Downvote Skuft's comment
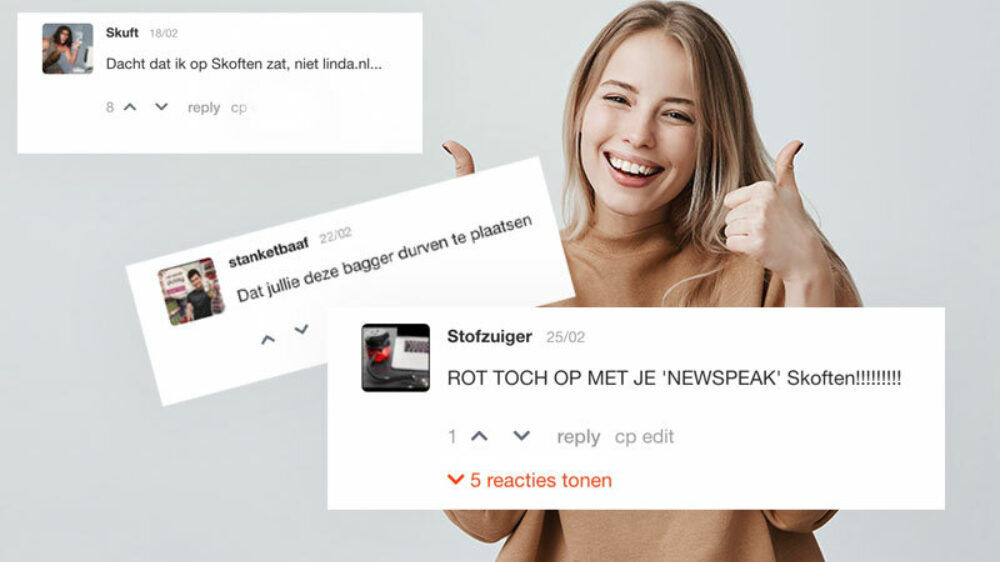 pos(161,107)
